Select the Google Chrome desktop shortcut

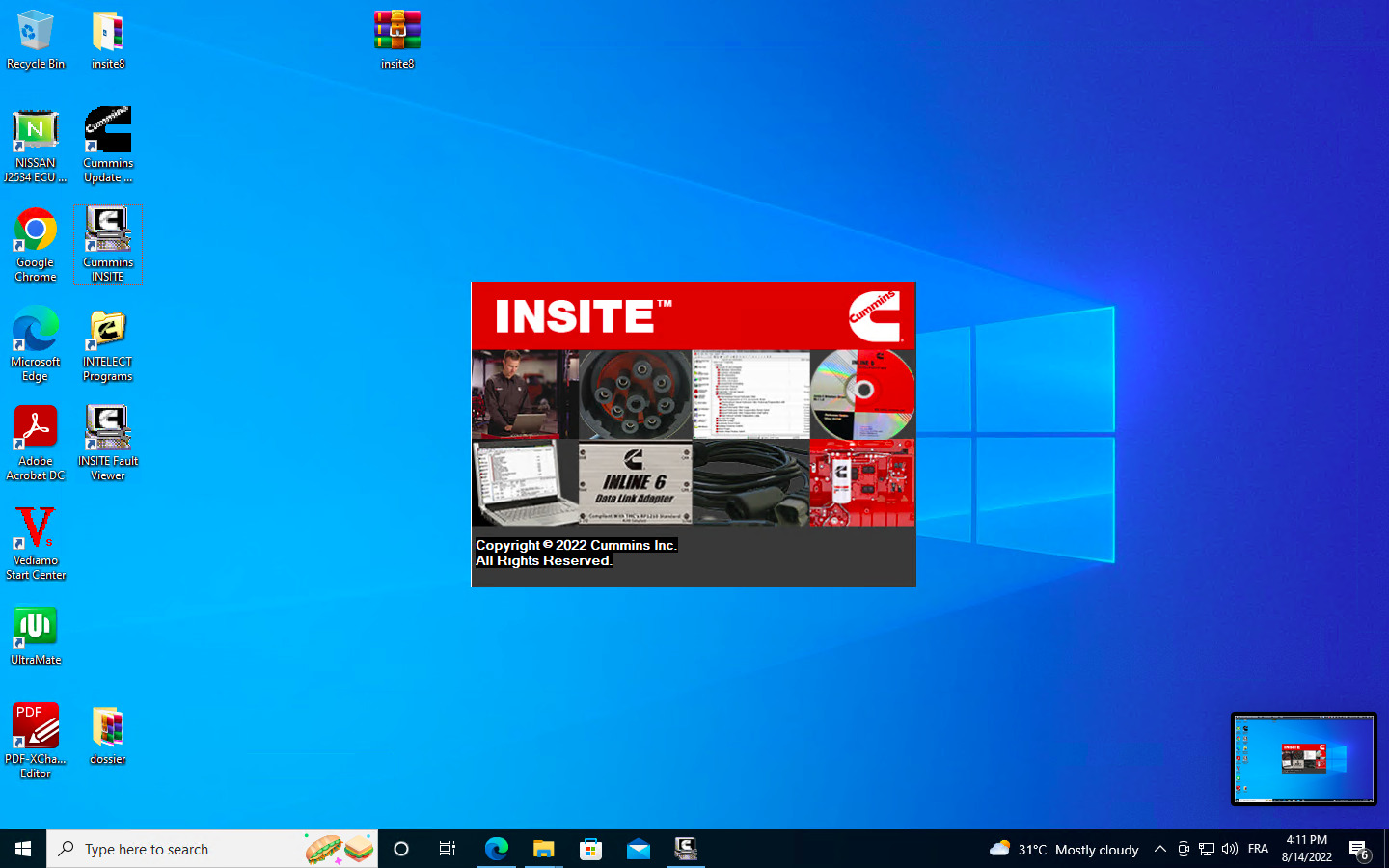(36, 245)
